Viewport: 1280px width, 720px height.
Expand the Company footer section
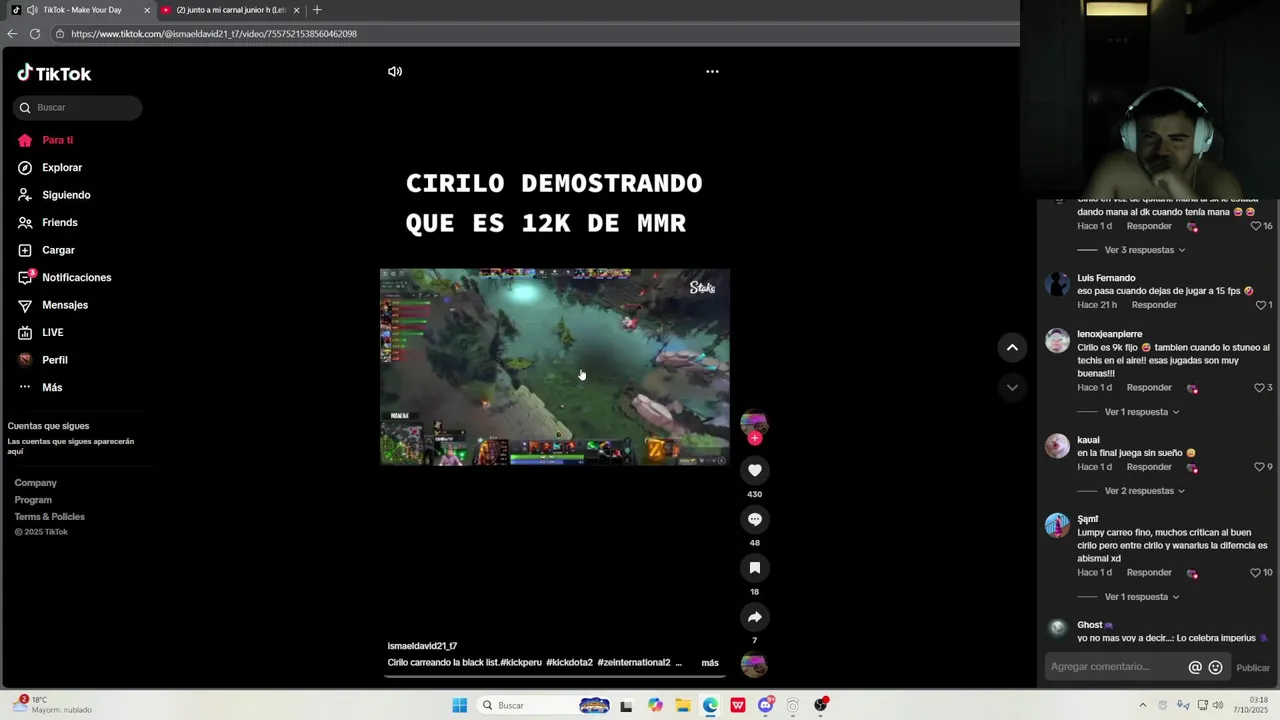35,483
